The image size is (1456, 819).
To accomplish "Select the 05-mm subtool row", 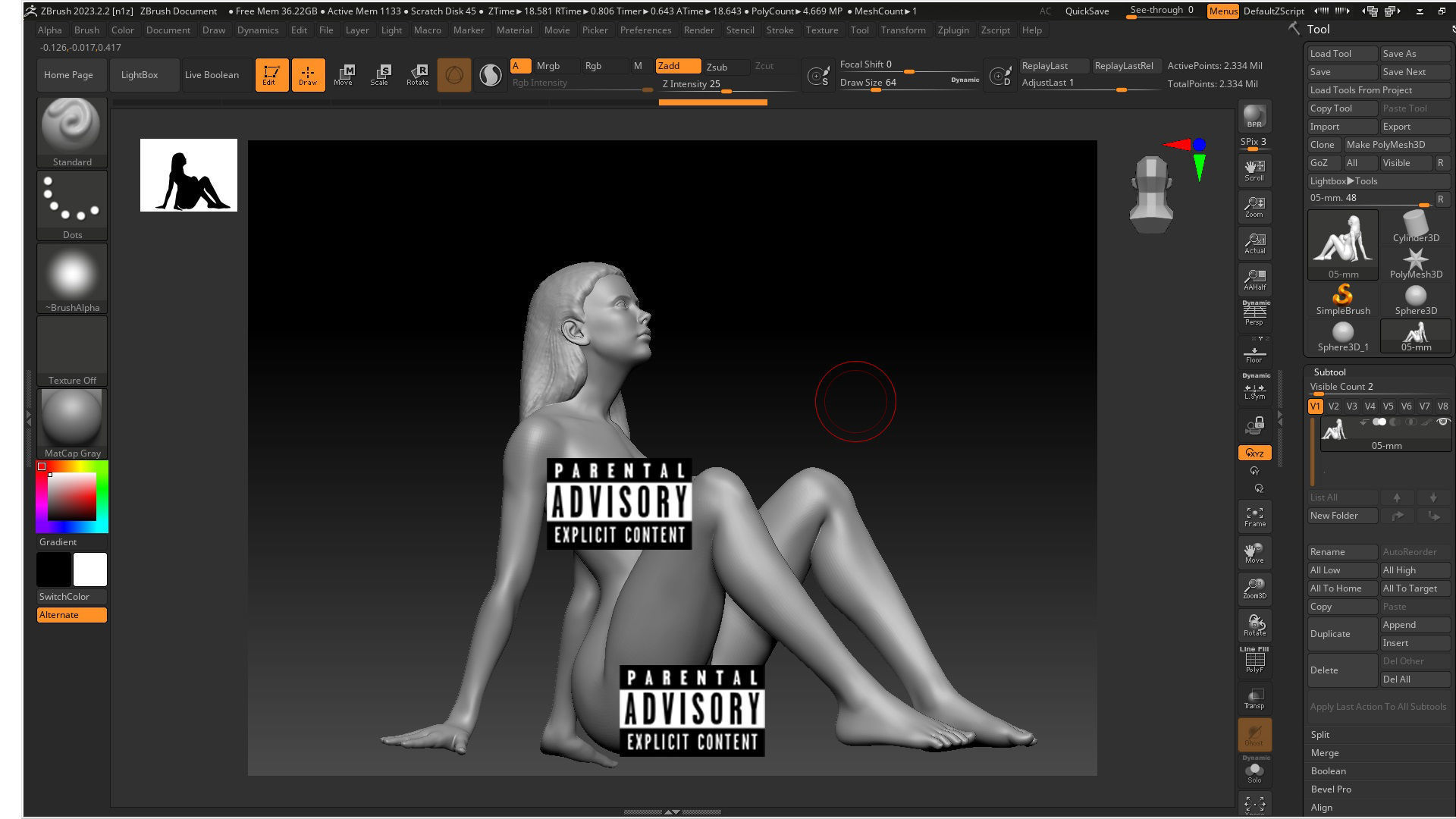I will point(1385,434).
